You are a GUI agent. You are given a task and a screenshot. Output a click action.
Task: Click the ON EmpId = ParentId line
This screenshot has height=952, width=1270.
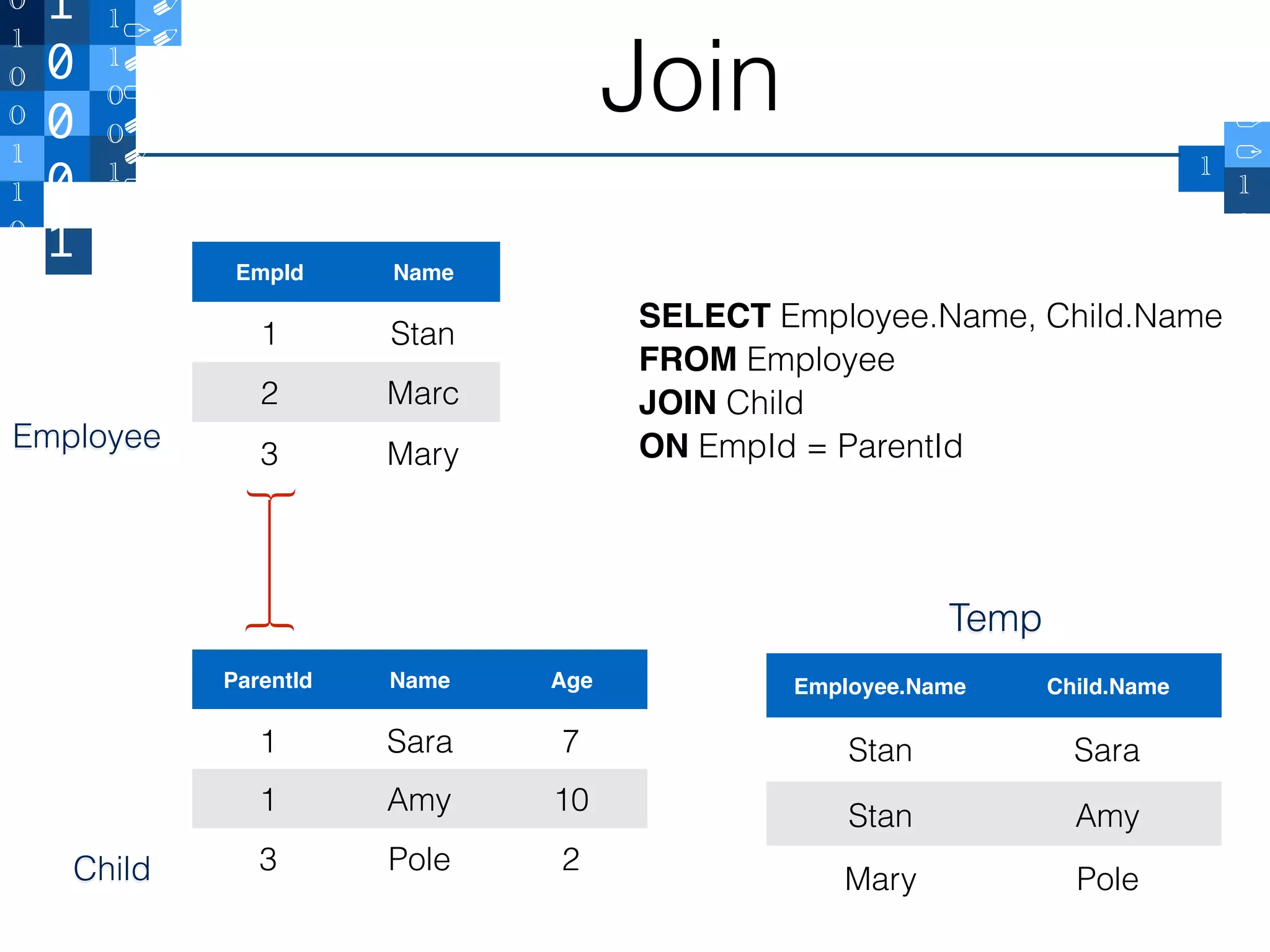tap(801, 446)
